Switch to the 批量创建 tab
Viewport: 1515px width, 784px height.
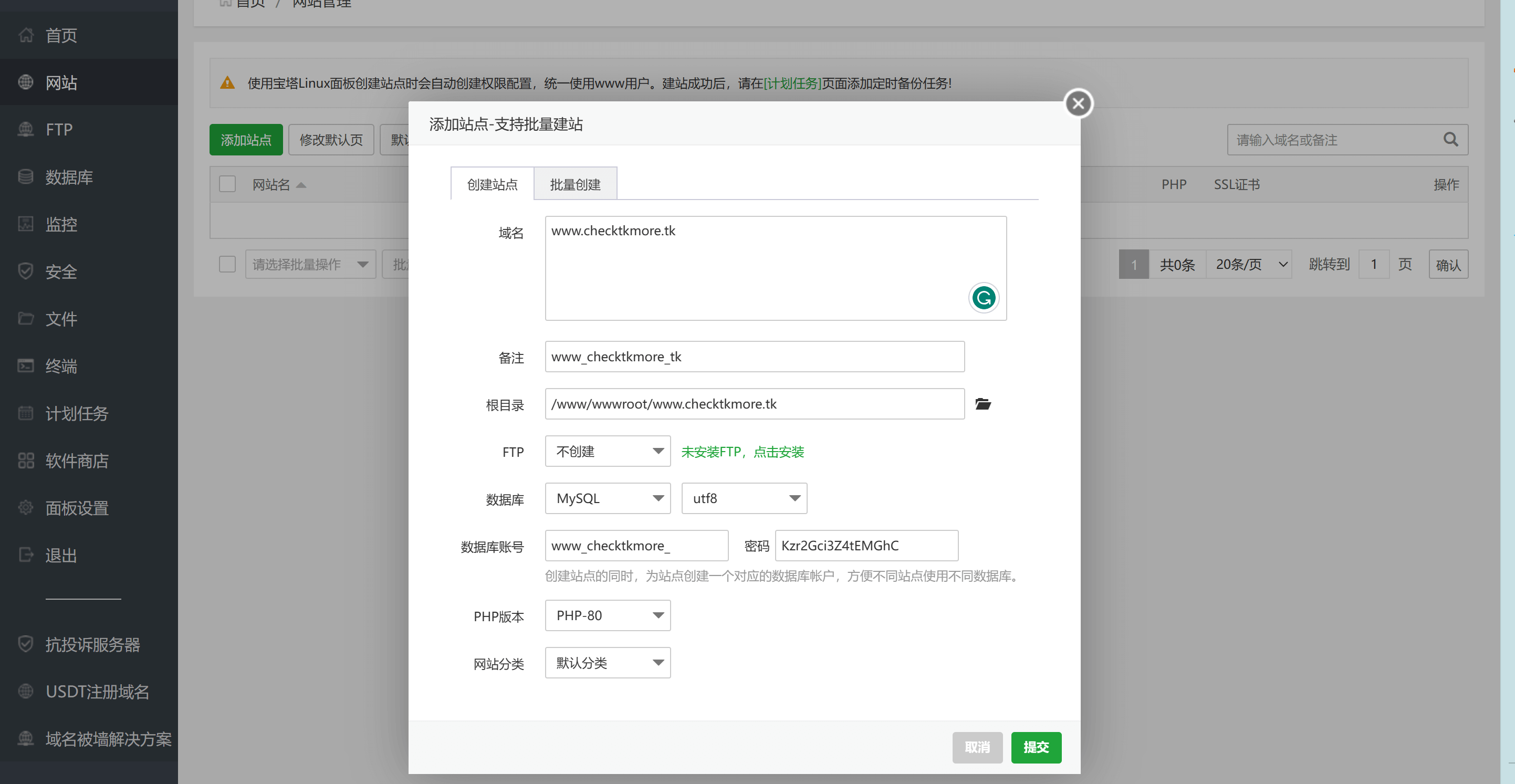point(575,184)
